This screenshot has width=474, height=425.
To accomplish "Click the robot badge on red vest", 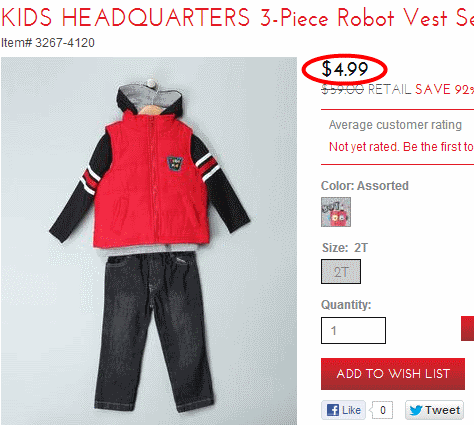I will [x=175, y=163].
